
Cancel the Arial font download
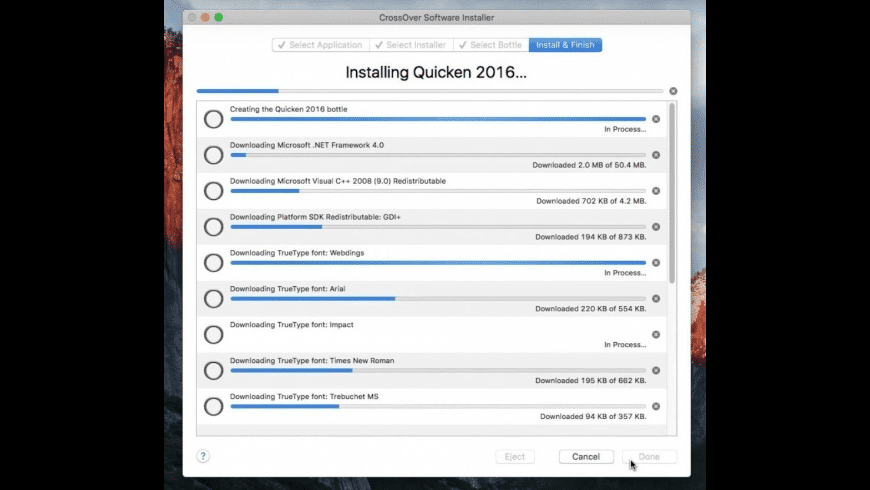click(656, 299)
